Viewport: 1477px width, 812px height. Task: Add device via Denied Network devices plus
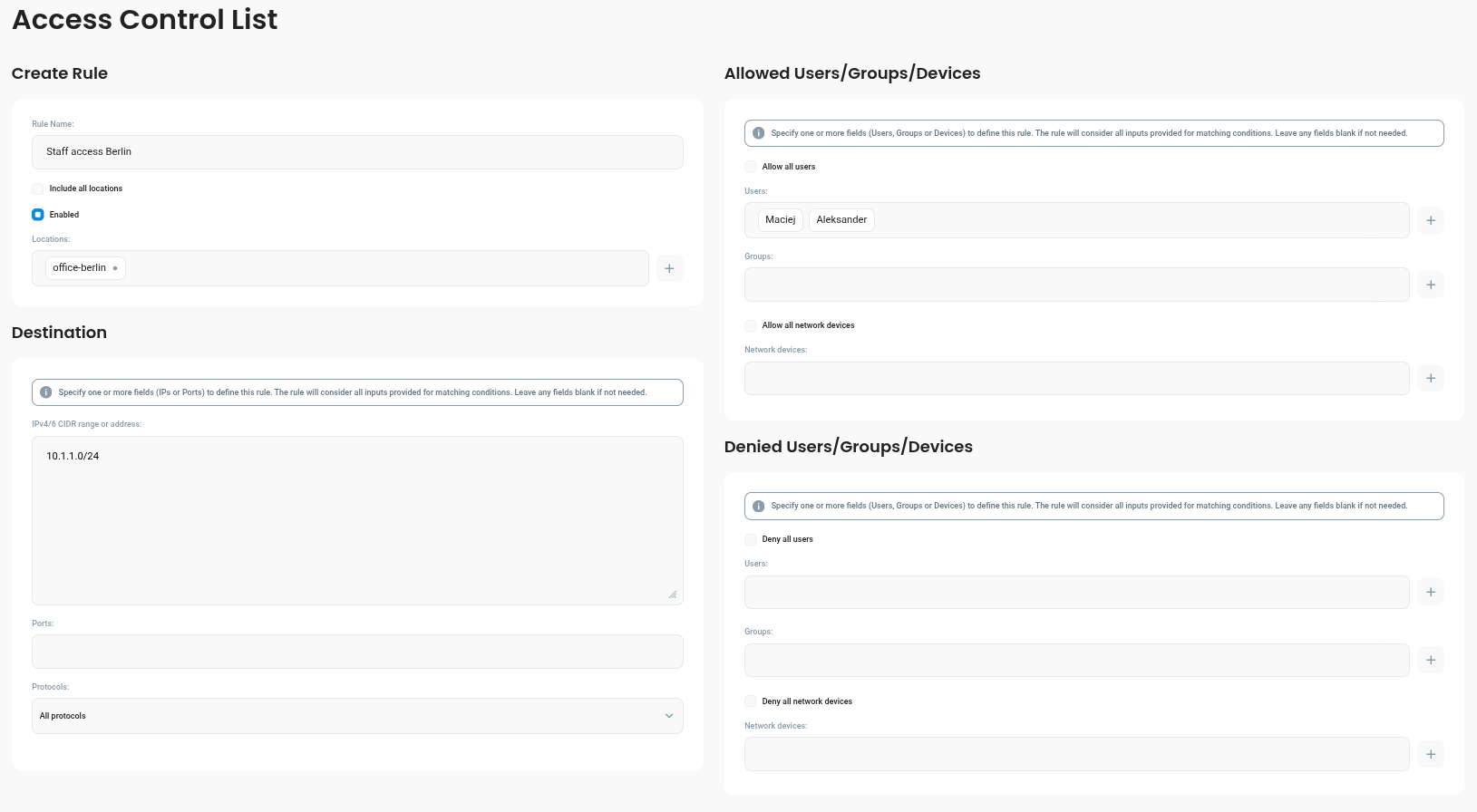coord(1430,754)
